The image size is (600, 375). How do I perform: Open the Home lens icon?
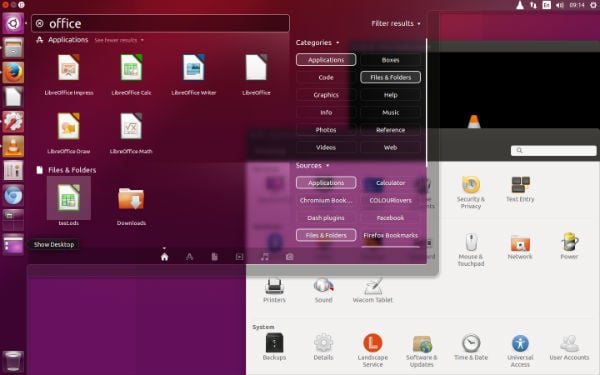[x=165, y=257]
